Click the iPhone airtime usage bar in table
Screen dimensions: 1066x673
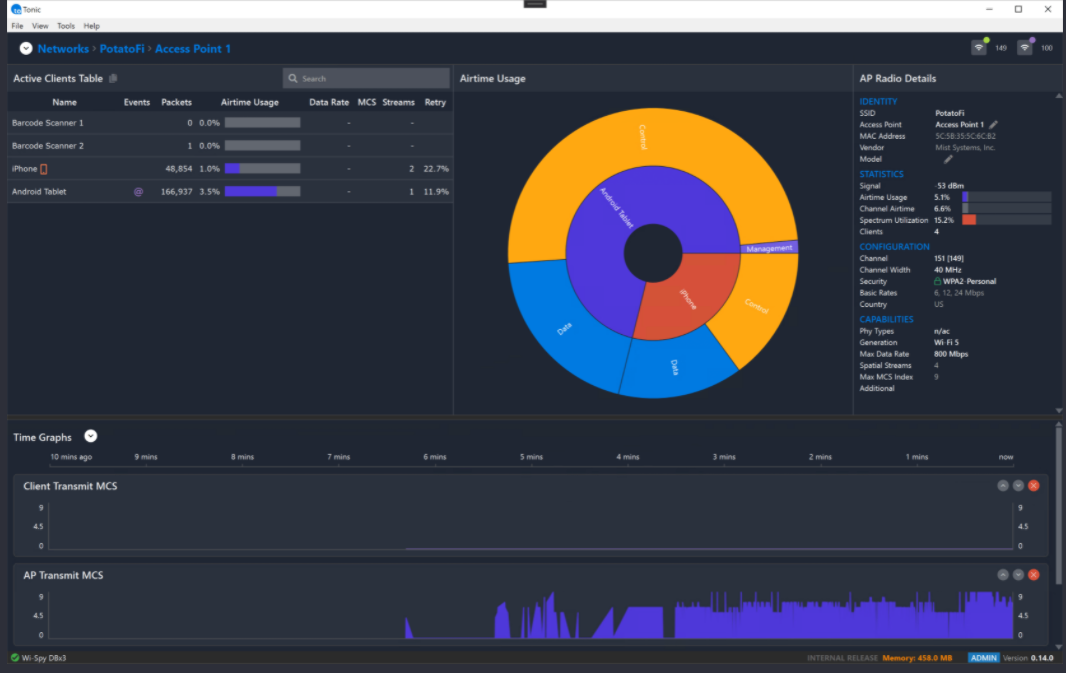262,169
